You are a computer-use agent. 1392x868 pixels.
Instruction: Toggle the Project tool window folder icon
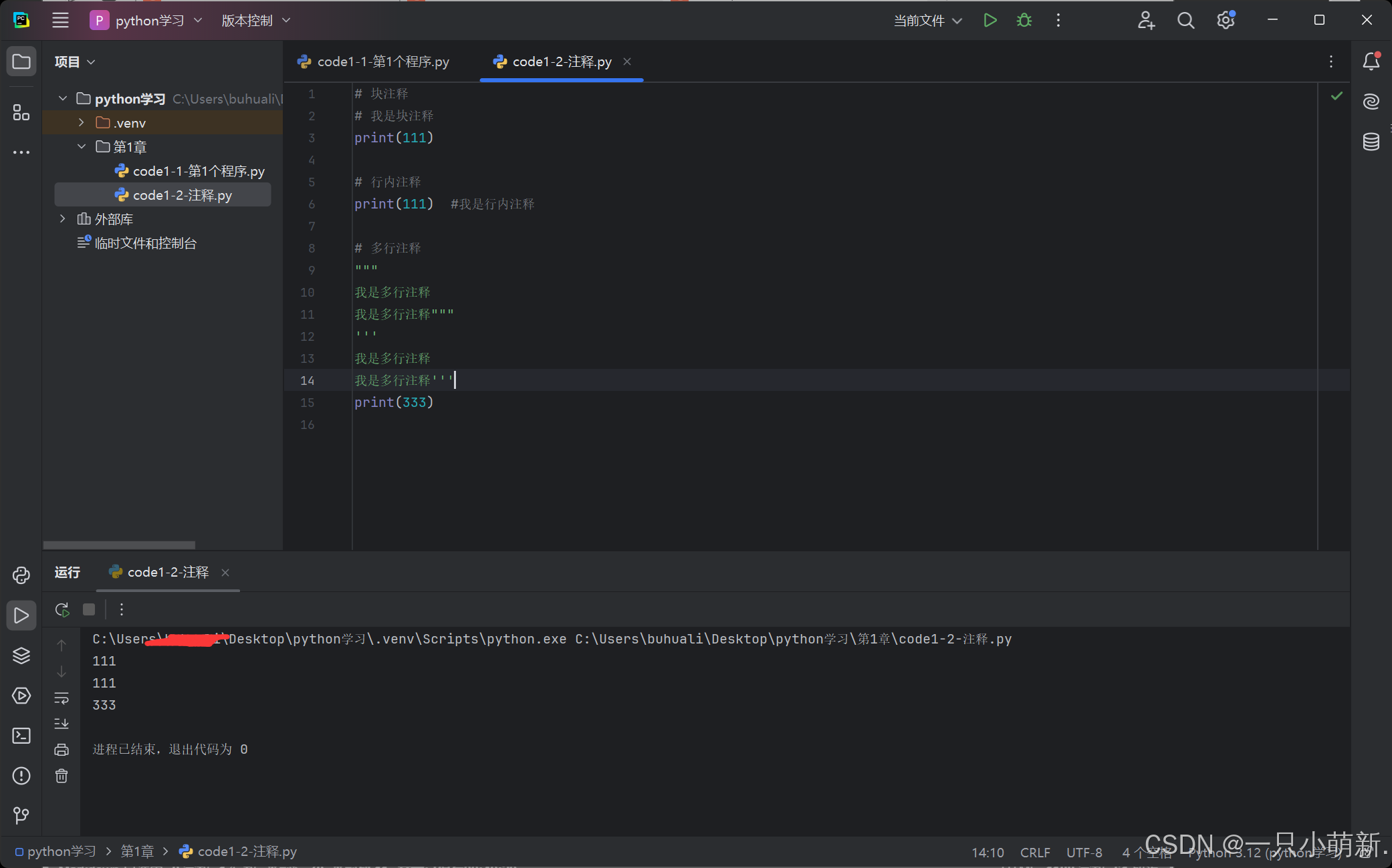tap(21, 61)
